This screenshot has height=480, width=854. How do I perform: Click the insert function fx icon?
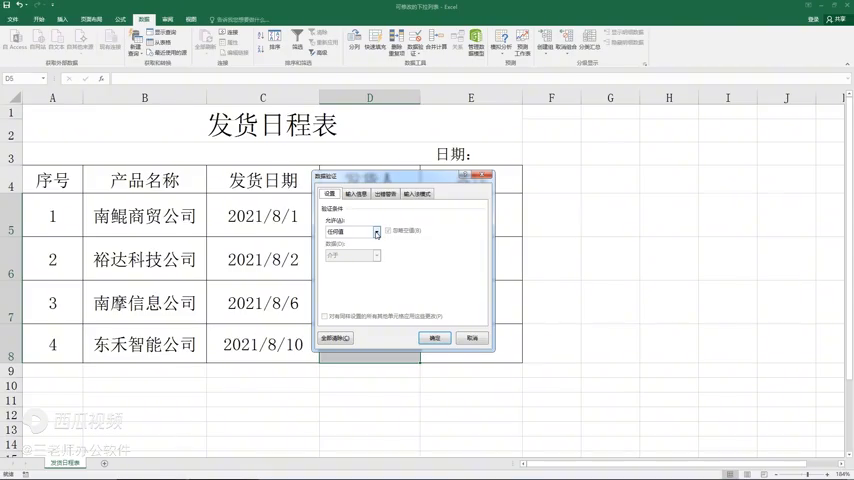click(101, 79)
